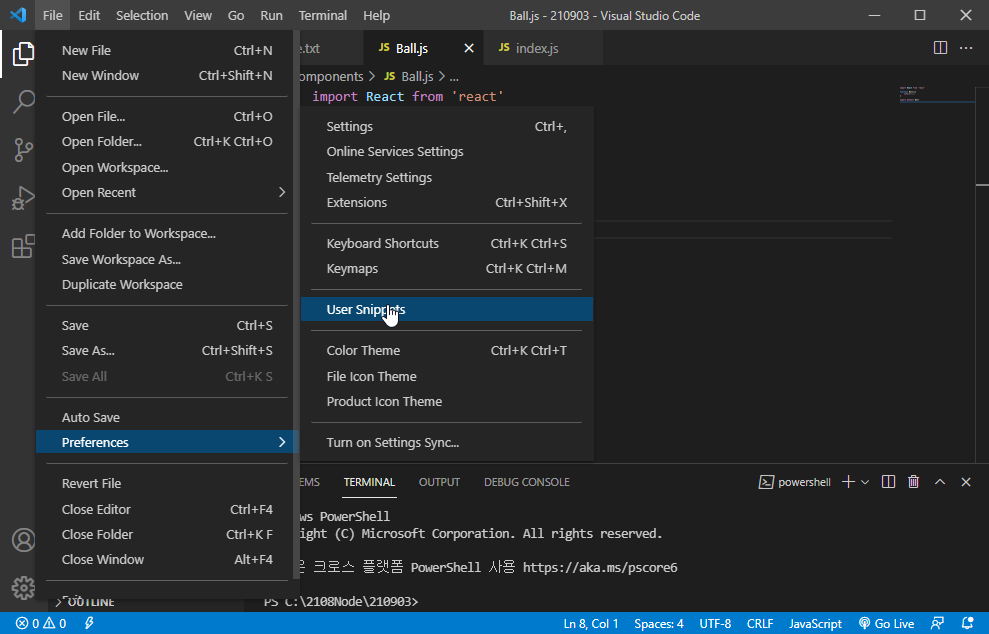Open the Accounts icon in the activity bar

(x=23, y=541)
